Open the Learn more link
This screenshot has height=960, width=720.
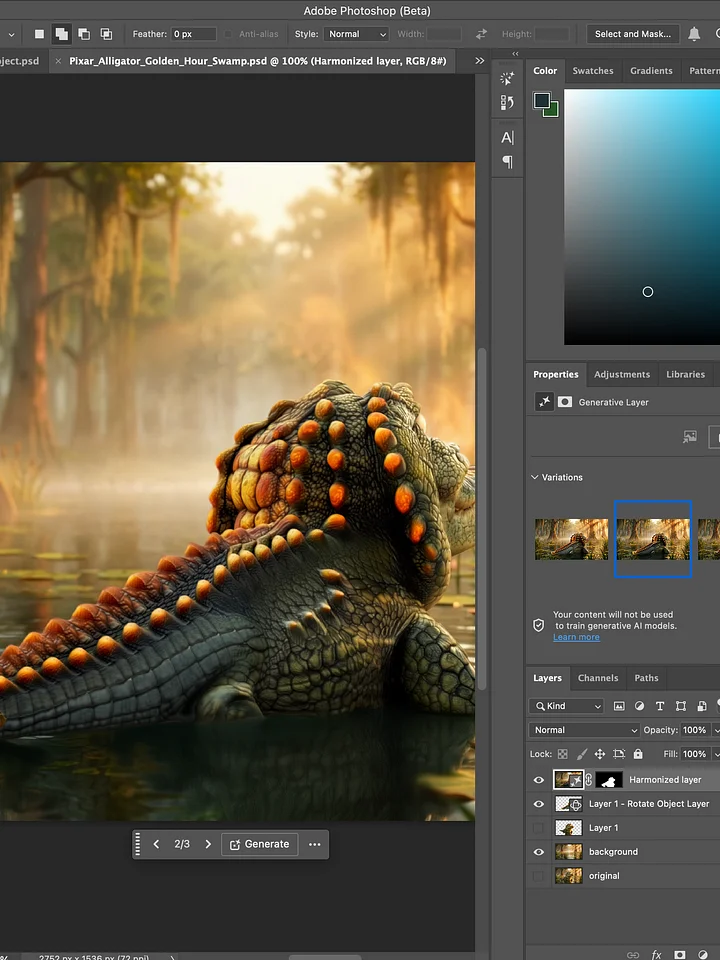tap(576, 637)
